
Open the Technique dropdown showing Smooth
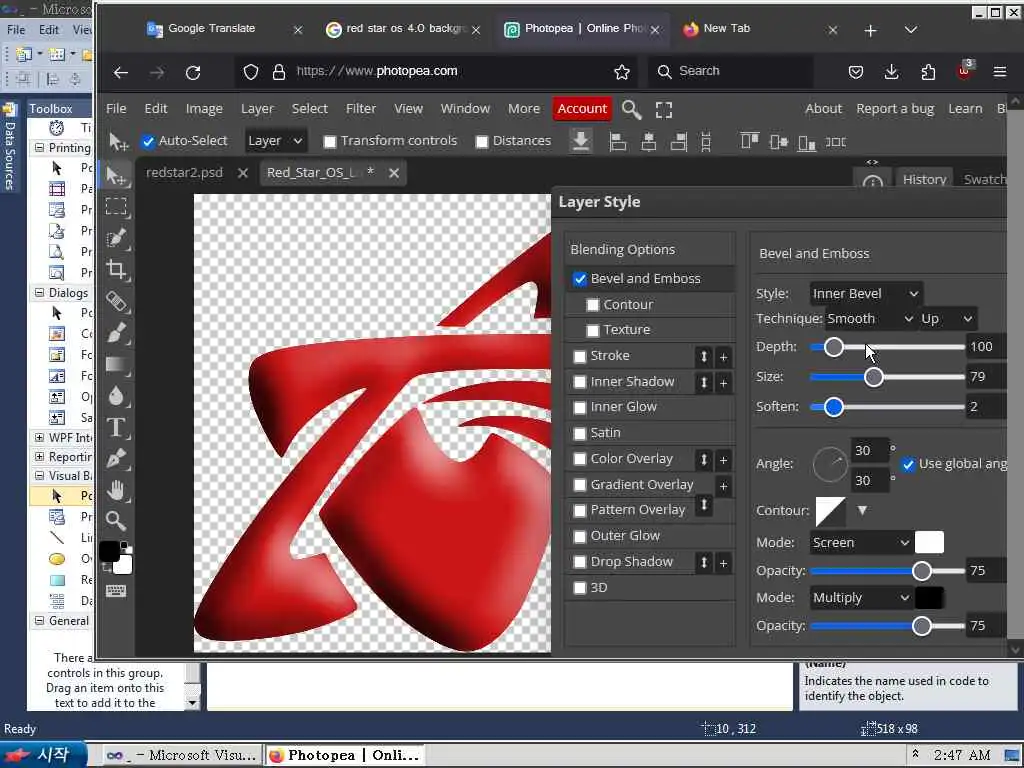869,319
